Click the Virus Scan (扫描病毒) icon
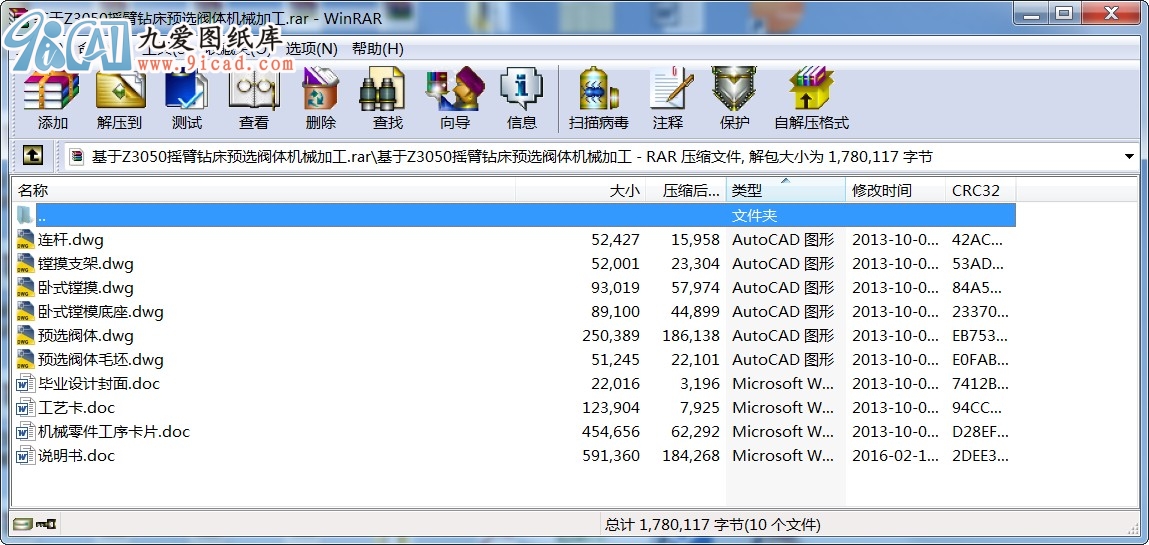This screenshot has height=545, width=1149. 598,98
